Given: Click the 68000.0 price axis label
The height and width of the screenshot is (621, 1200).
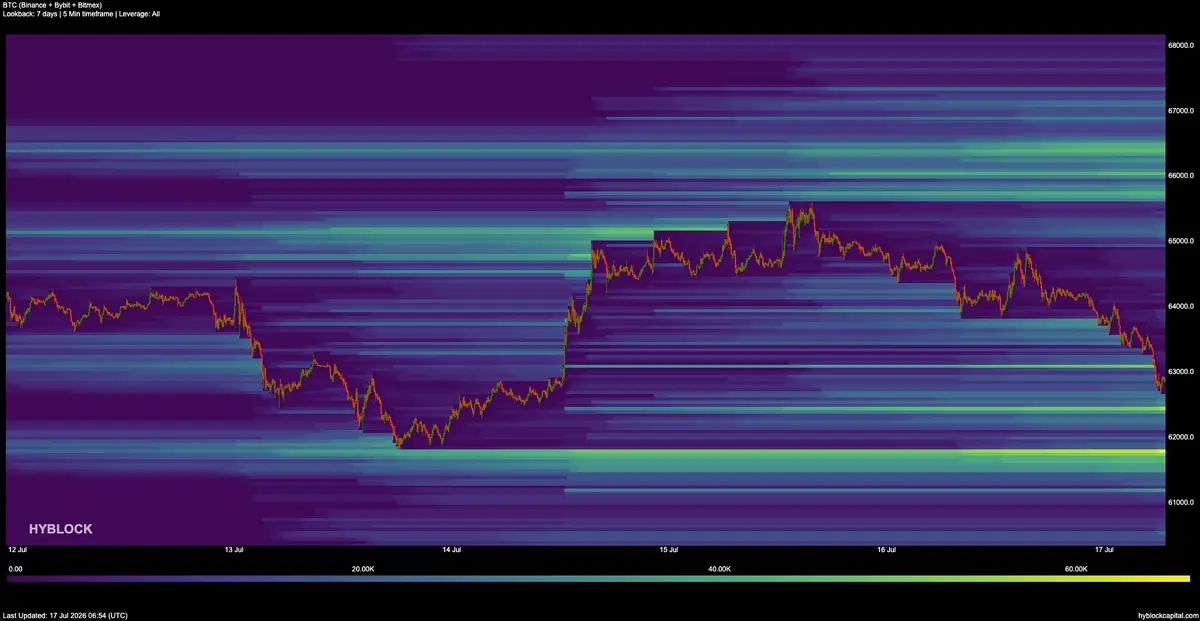Looking at the screenshot, I should 1180,45.
